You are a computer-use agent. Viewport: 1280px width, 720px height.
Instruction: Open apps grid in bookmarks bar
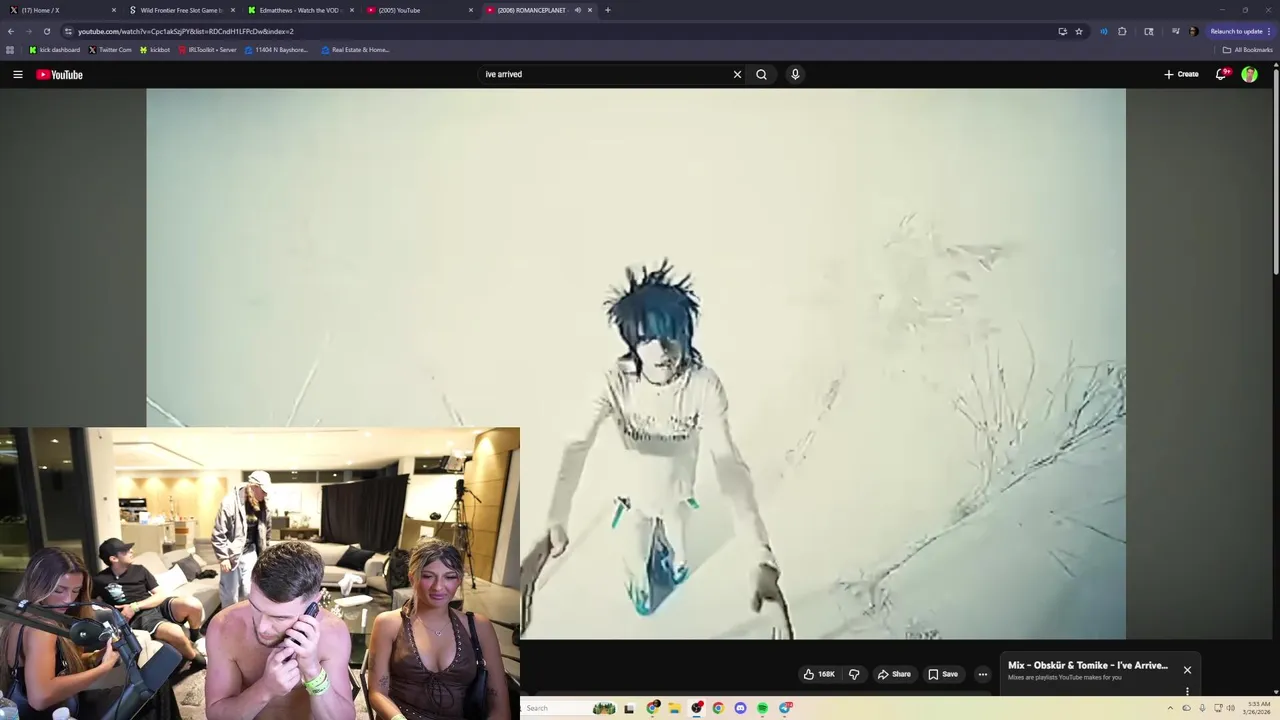[x=10, y=49]
